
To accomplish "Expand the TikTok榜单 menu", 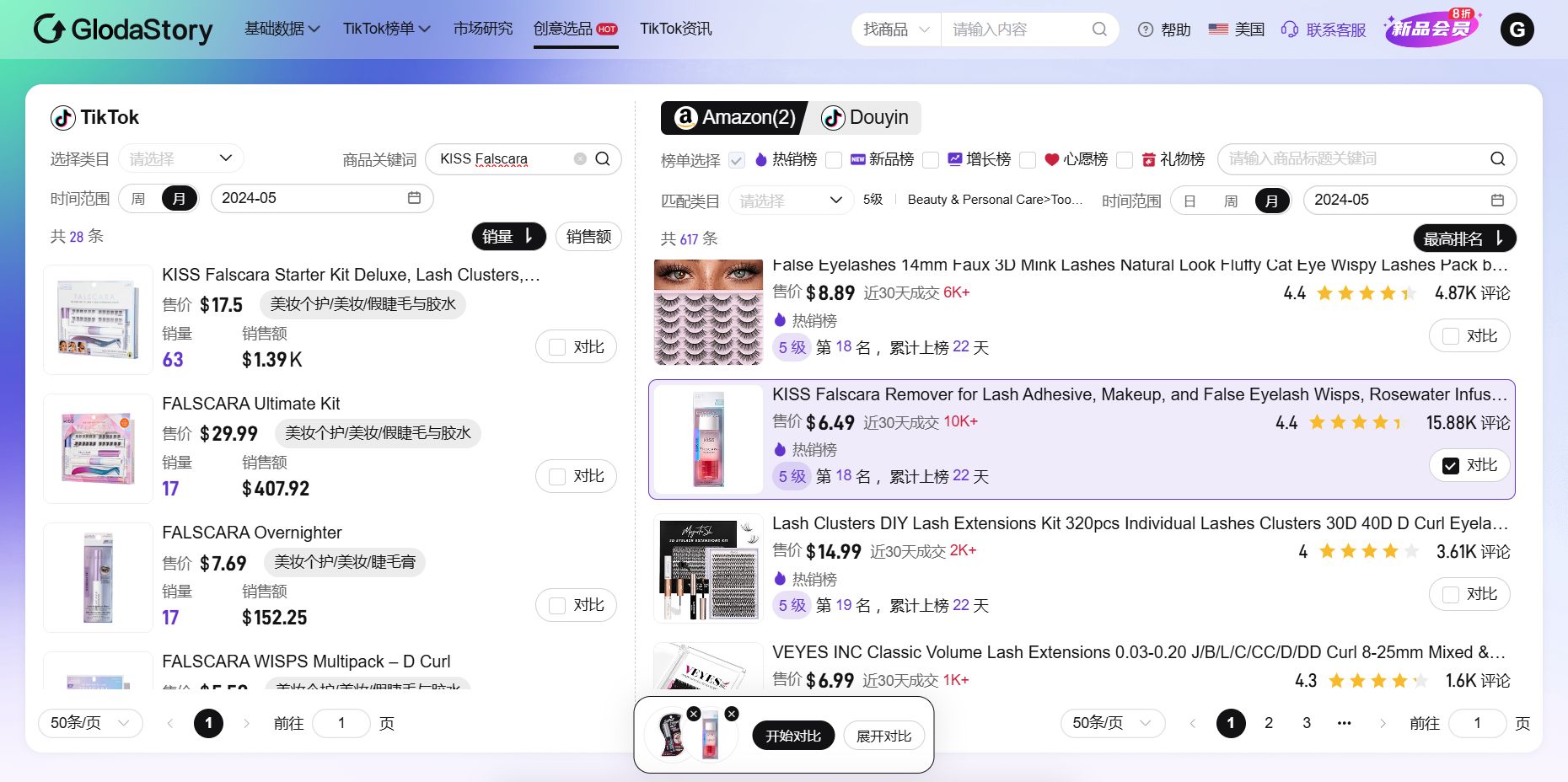I will (387, 29).
